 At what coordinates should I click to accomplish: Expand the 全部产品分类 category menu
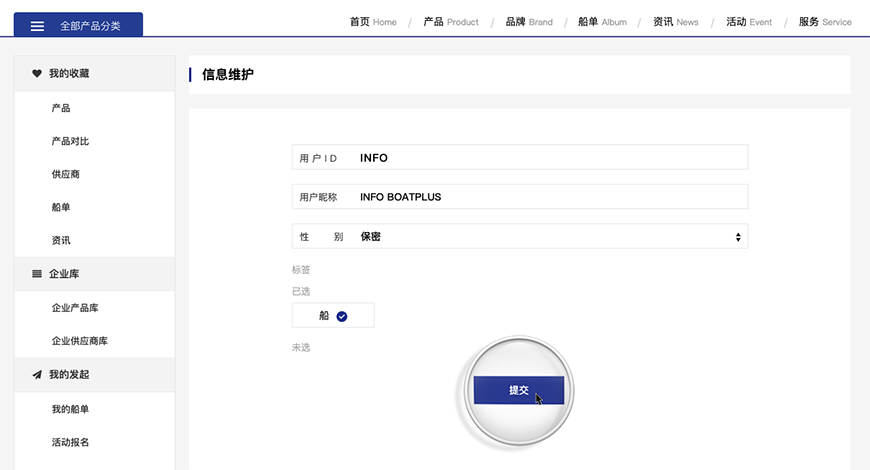pos(78,25)
